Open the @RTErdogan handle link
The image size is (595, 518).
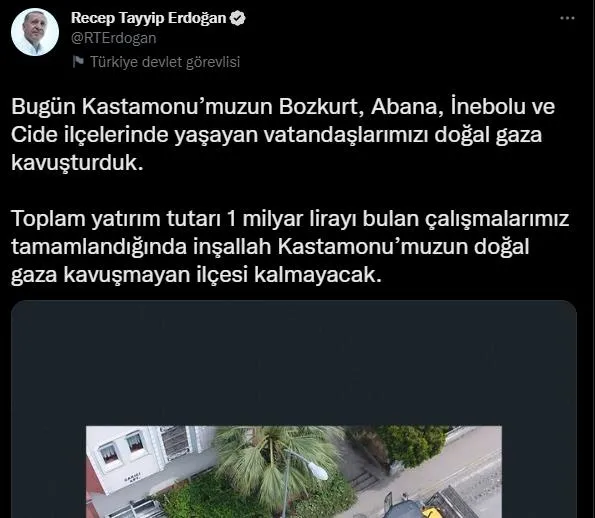coord(113,38)
